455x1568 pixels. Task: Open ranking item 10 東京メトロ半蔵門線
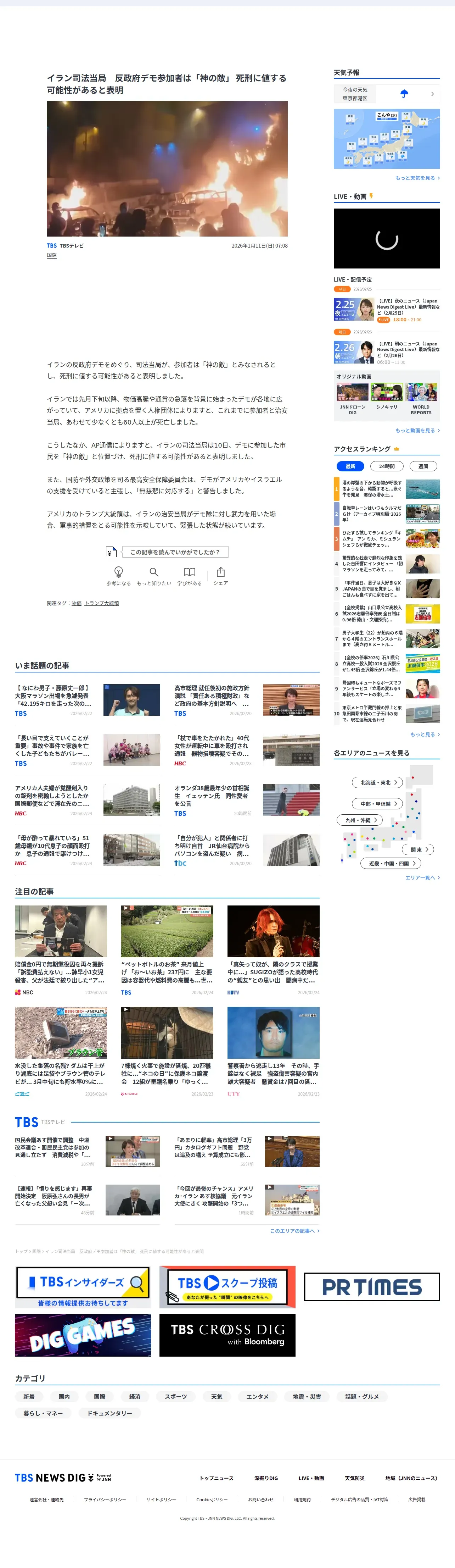[x=387, y=713]
